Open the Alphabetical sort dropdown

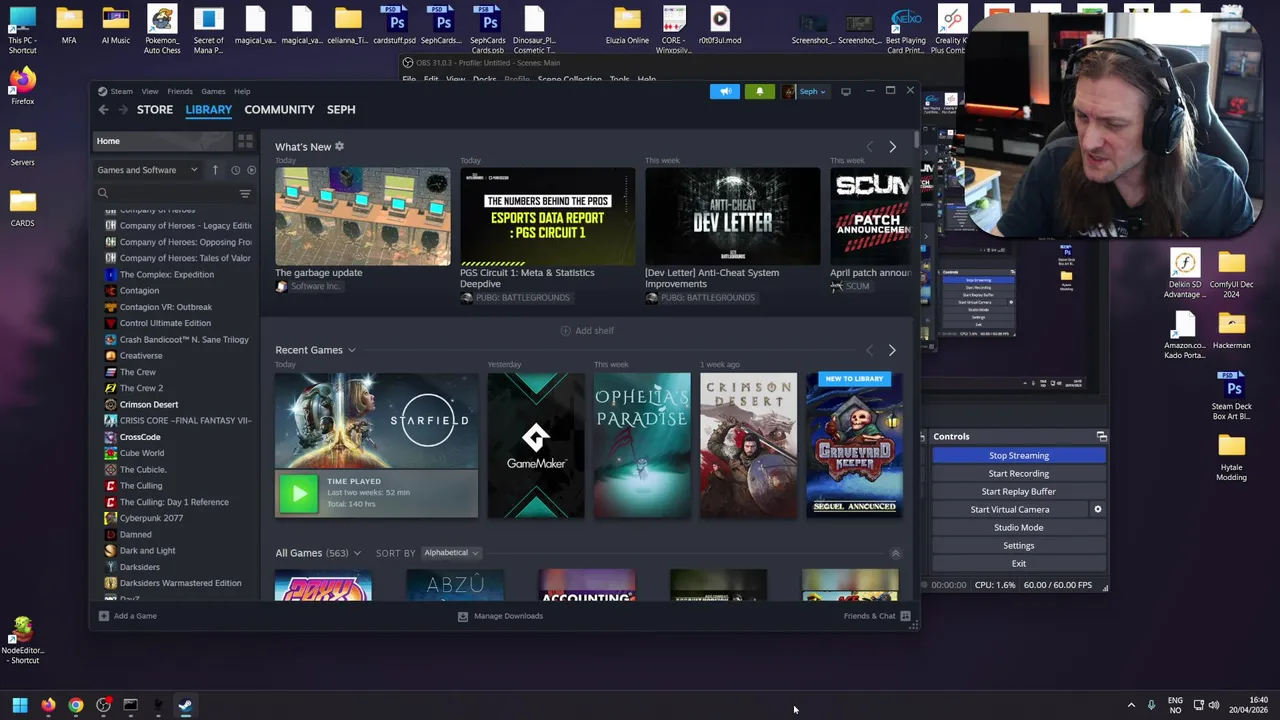click(x=450, y=553)
